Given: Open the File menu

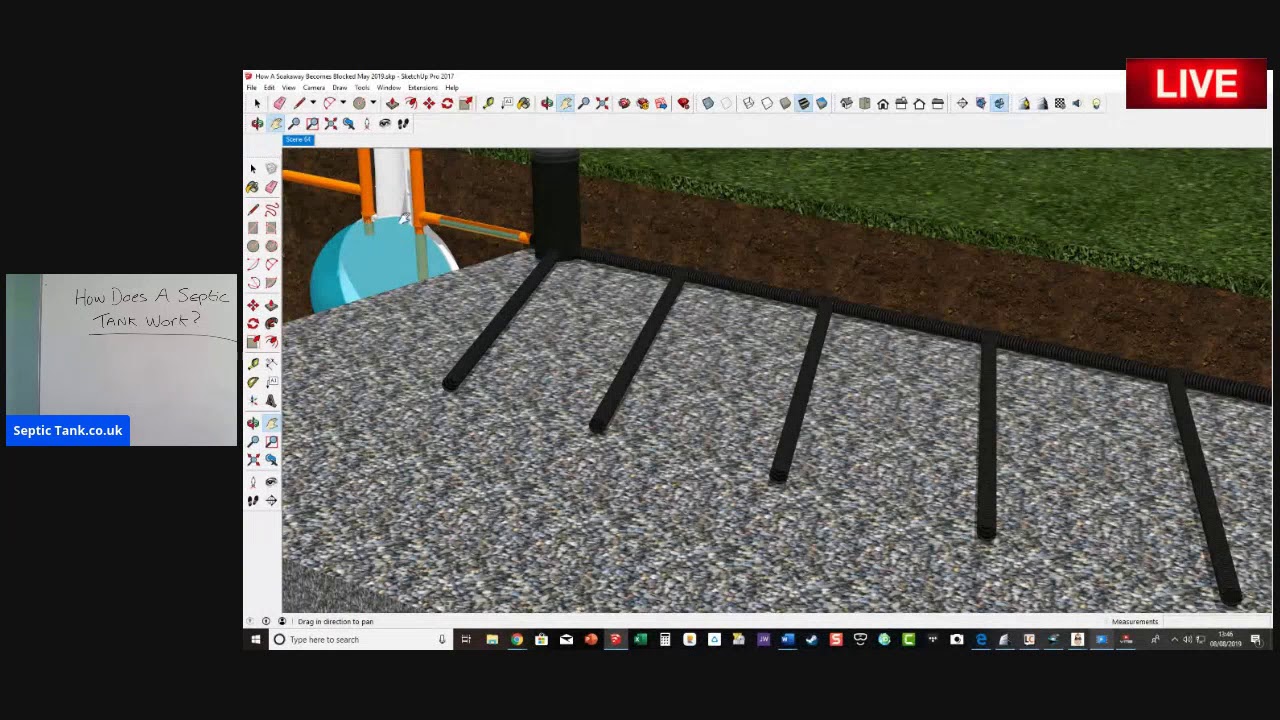Looking at the screenshot, I should (x=252, y=88).
